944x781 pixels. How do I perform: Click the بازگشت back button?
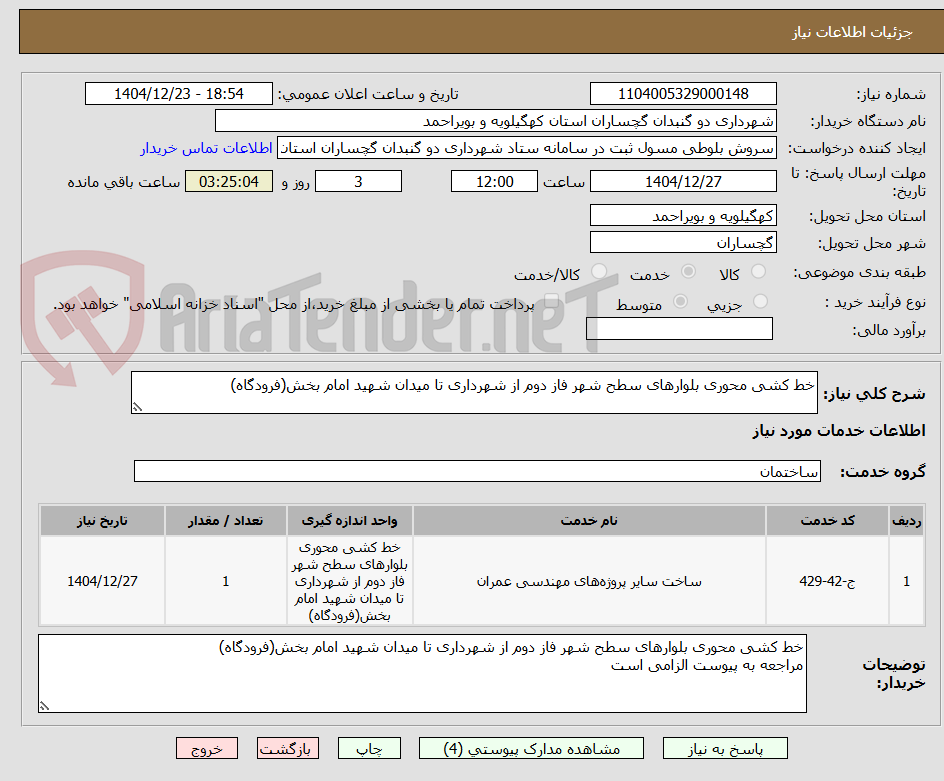click(288, 748)
